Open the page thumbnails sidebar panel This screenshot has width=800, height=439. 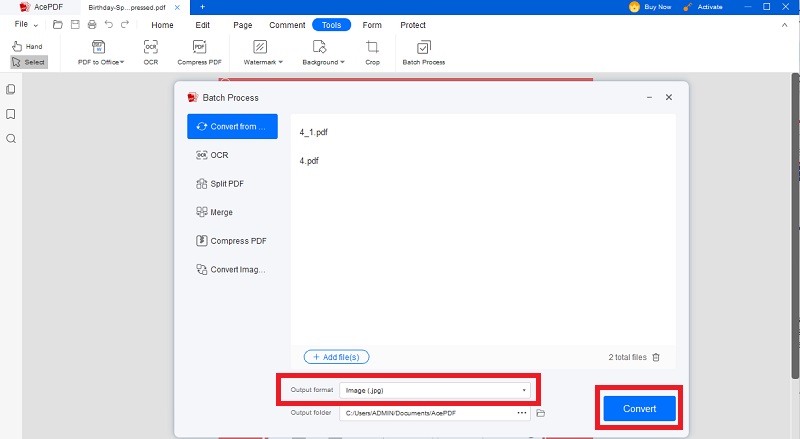click(x=11, y=89)
